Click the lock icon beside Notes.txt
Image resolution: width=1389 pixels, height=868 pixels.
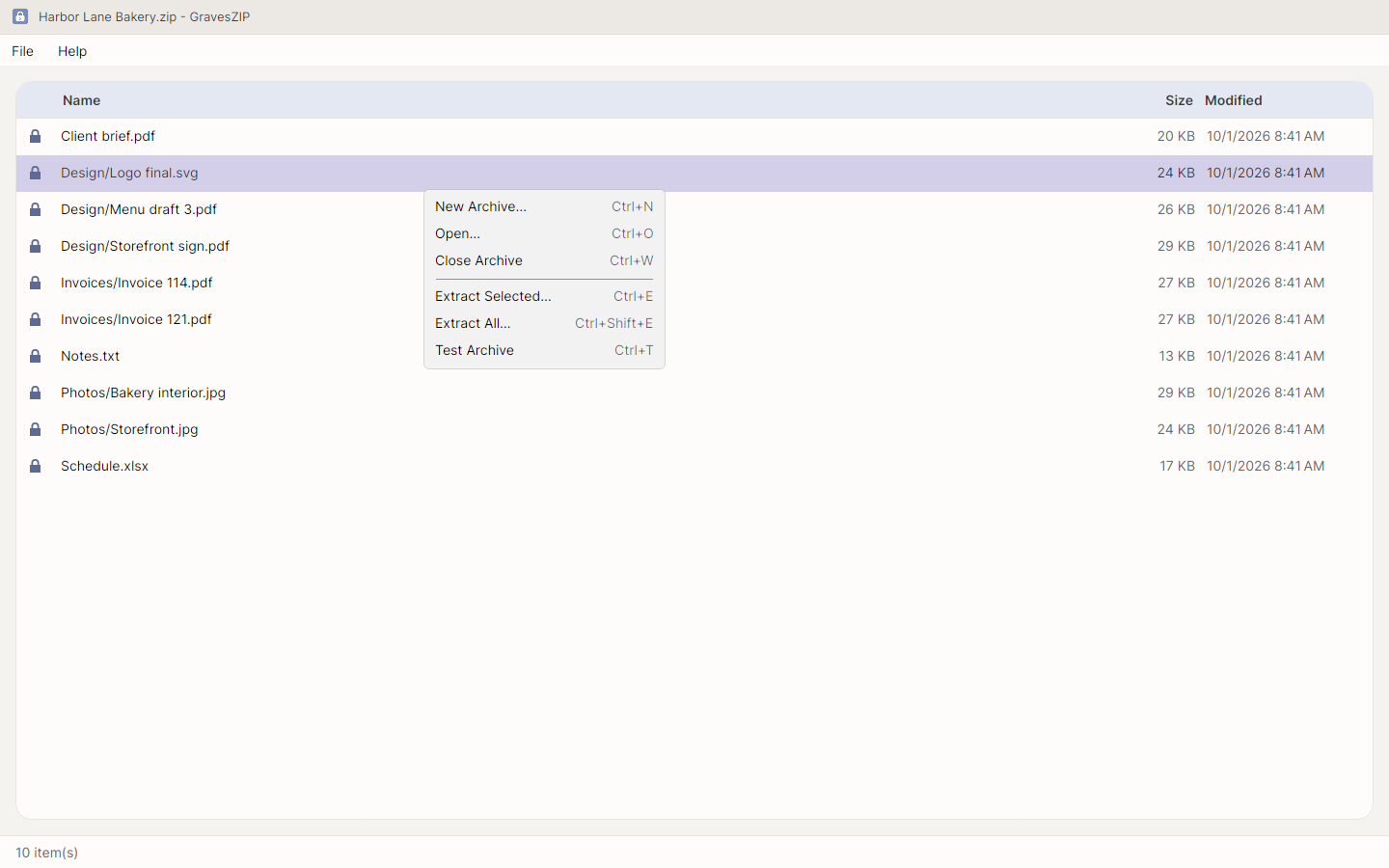point(35,356)
